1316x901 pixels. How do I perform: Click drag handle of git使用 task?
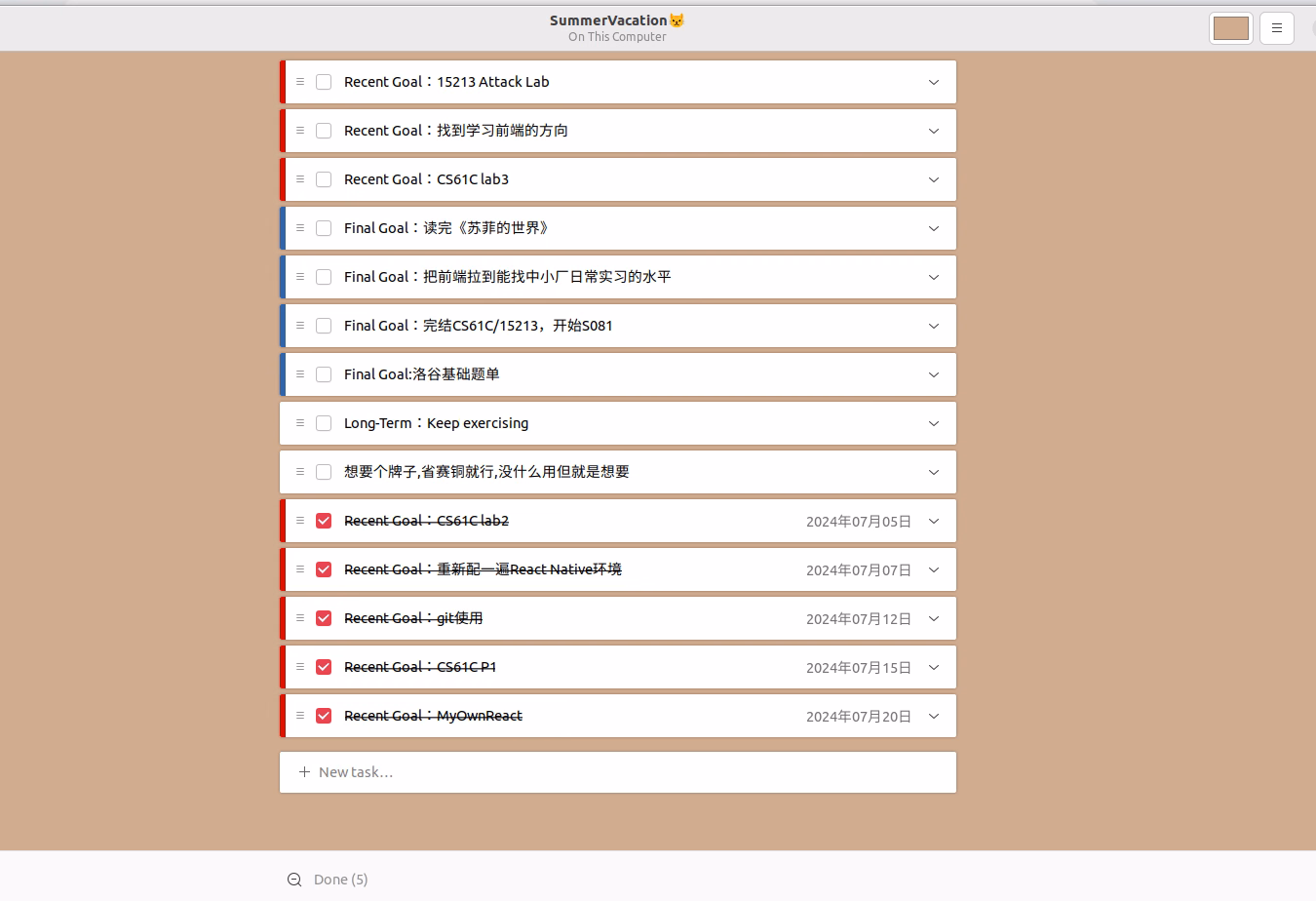pyautogui.click(x=300, y=618)
